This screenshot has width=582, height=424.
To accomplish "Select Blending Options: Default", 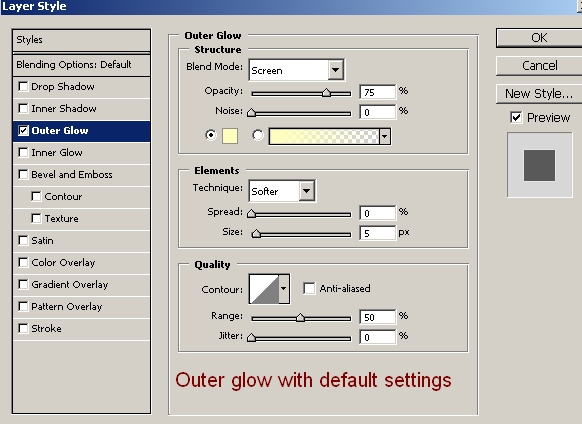I will click(x=81, y=65).
